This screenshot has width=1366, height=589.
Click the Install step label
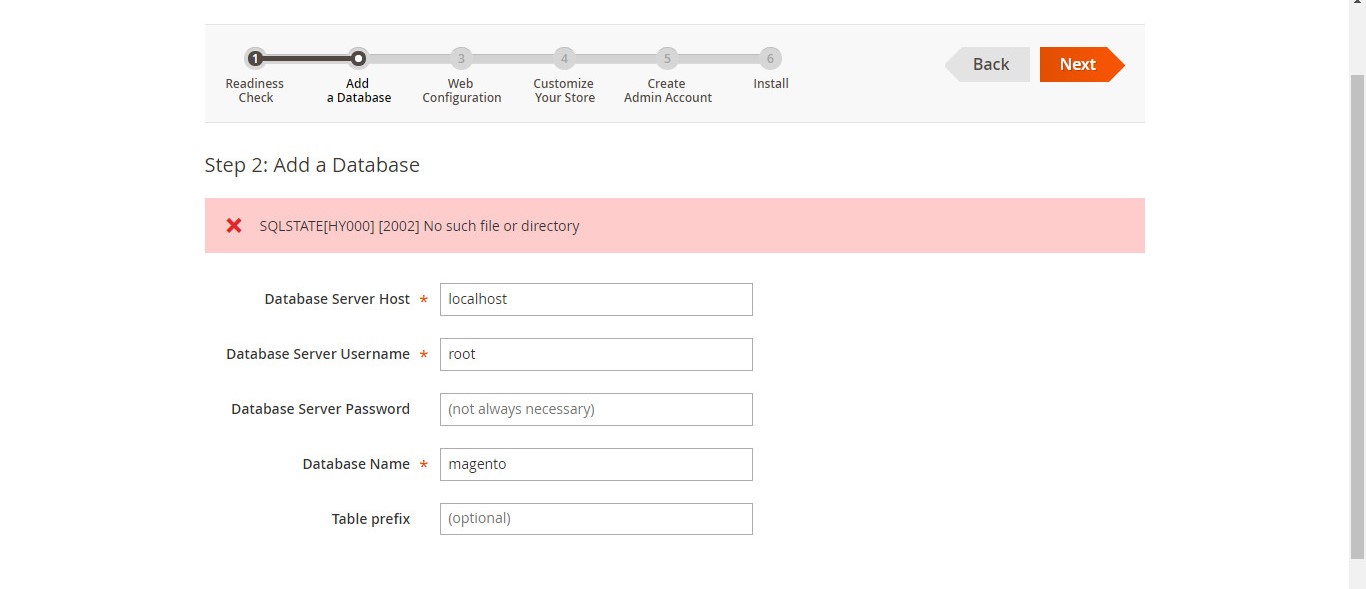tap(771, 84)
